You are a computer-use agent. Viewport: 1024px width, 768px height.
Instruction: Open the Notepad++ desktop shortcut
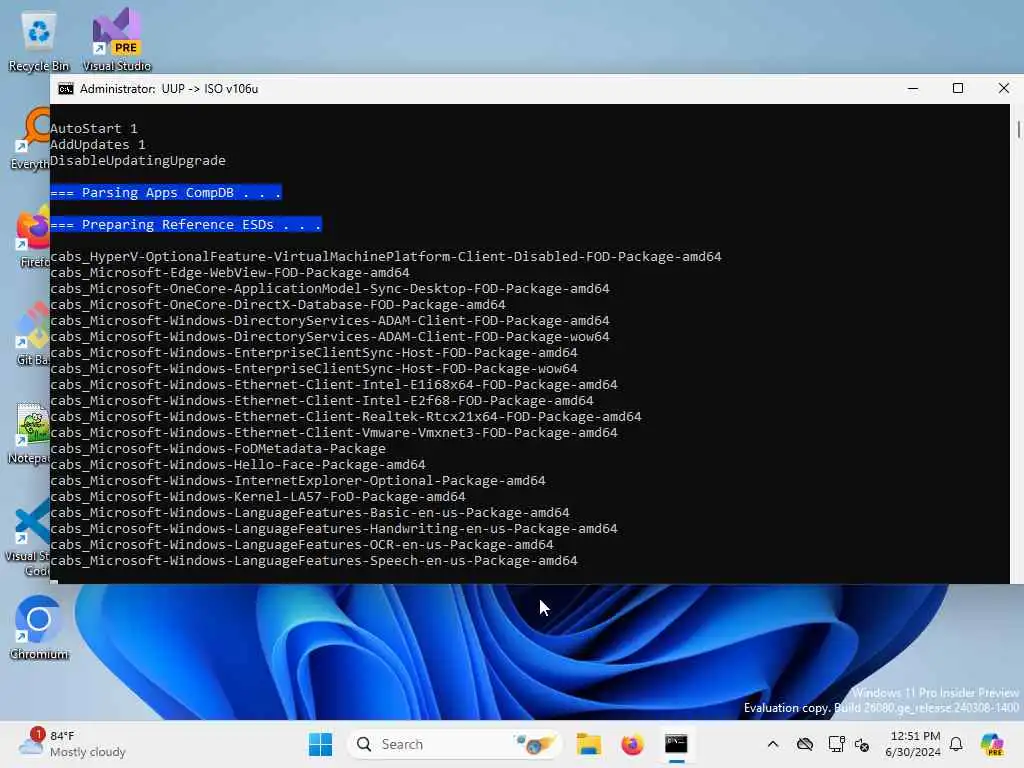pyautogui.click(x=30, y=432)
